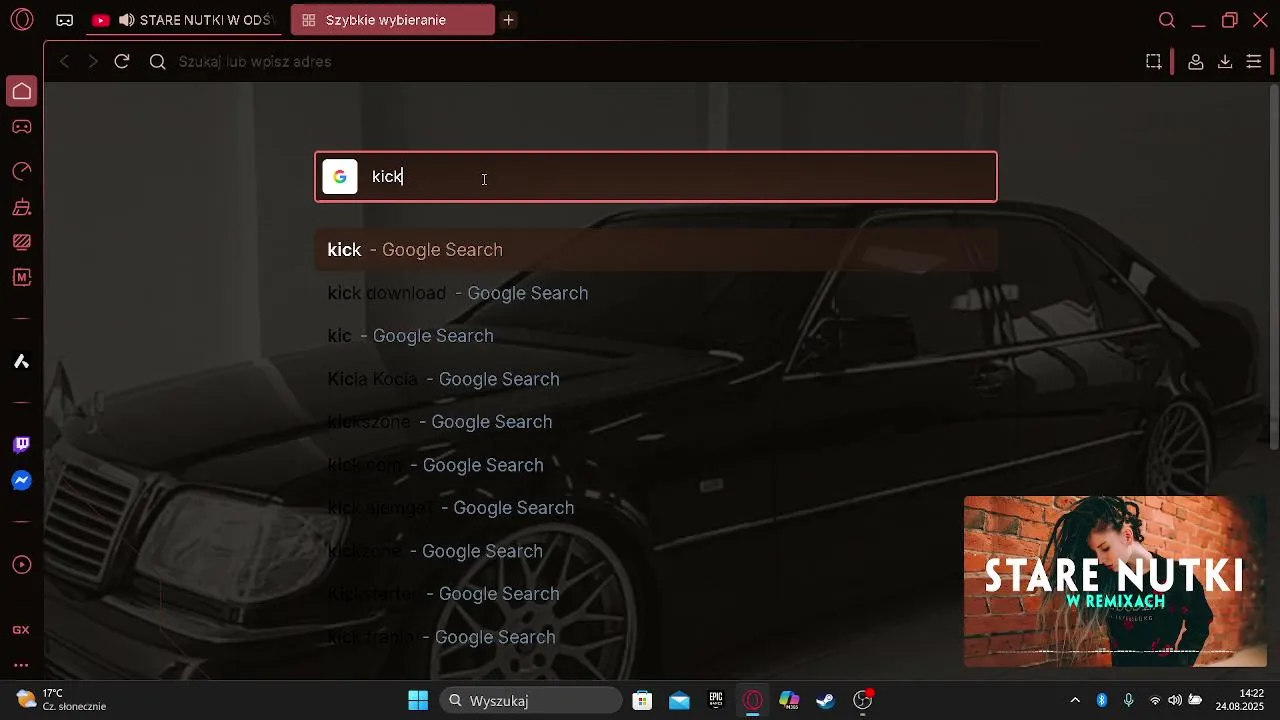The height and width of the screenshot is (720, 1280).
Task: Click the page vertical scrollbar
Action: point(1273,266)
